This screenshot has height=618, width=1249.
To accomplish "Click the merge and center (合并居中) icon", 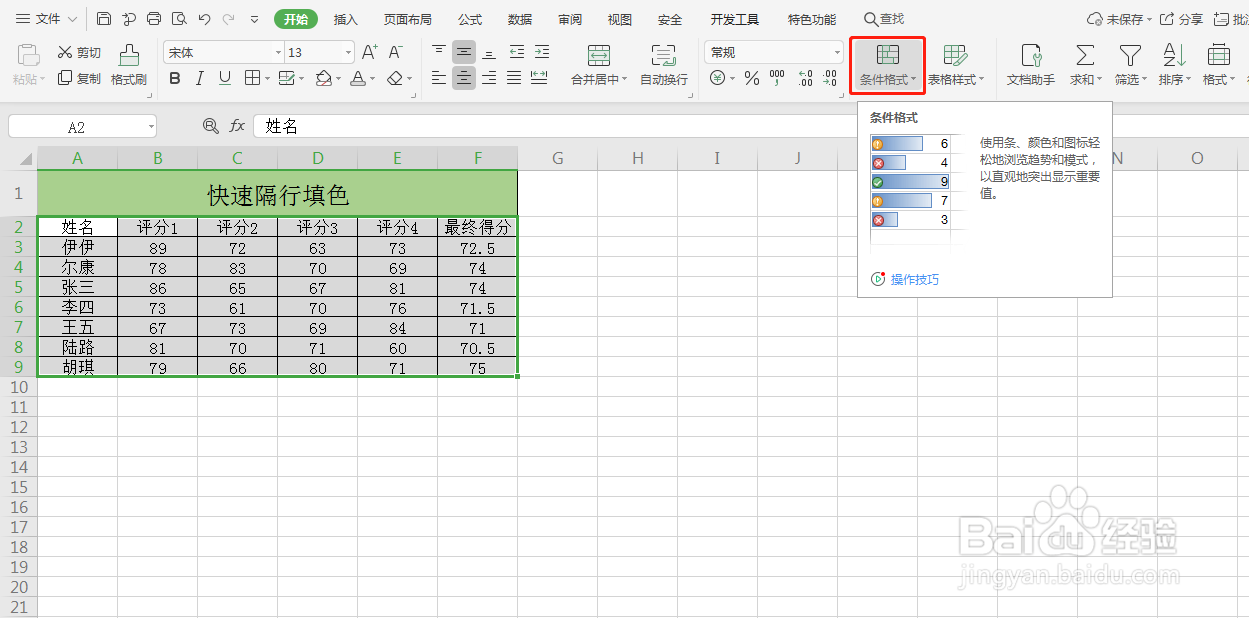I will click(x=598, y=58).
